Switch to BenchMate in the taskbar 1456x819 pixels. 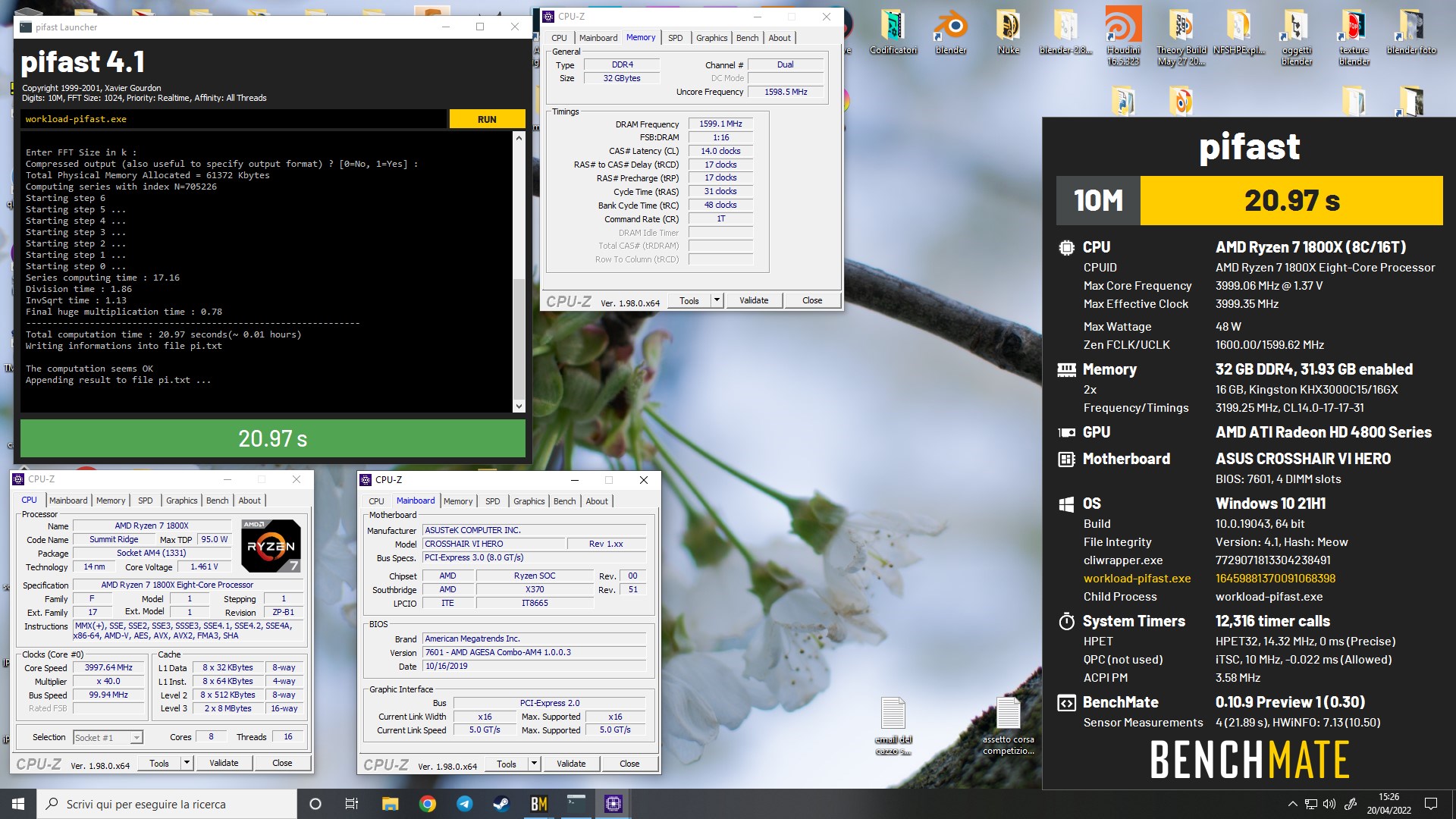pyautogui.click(x=538, y=804)
